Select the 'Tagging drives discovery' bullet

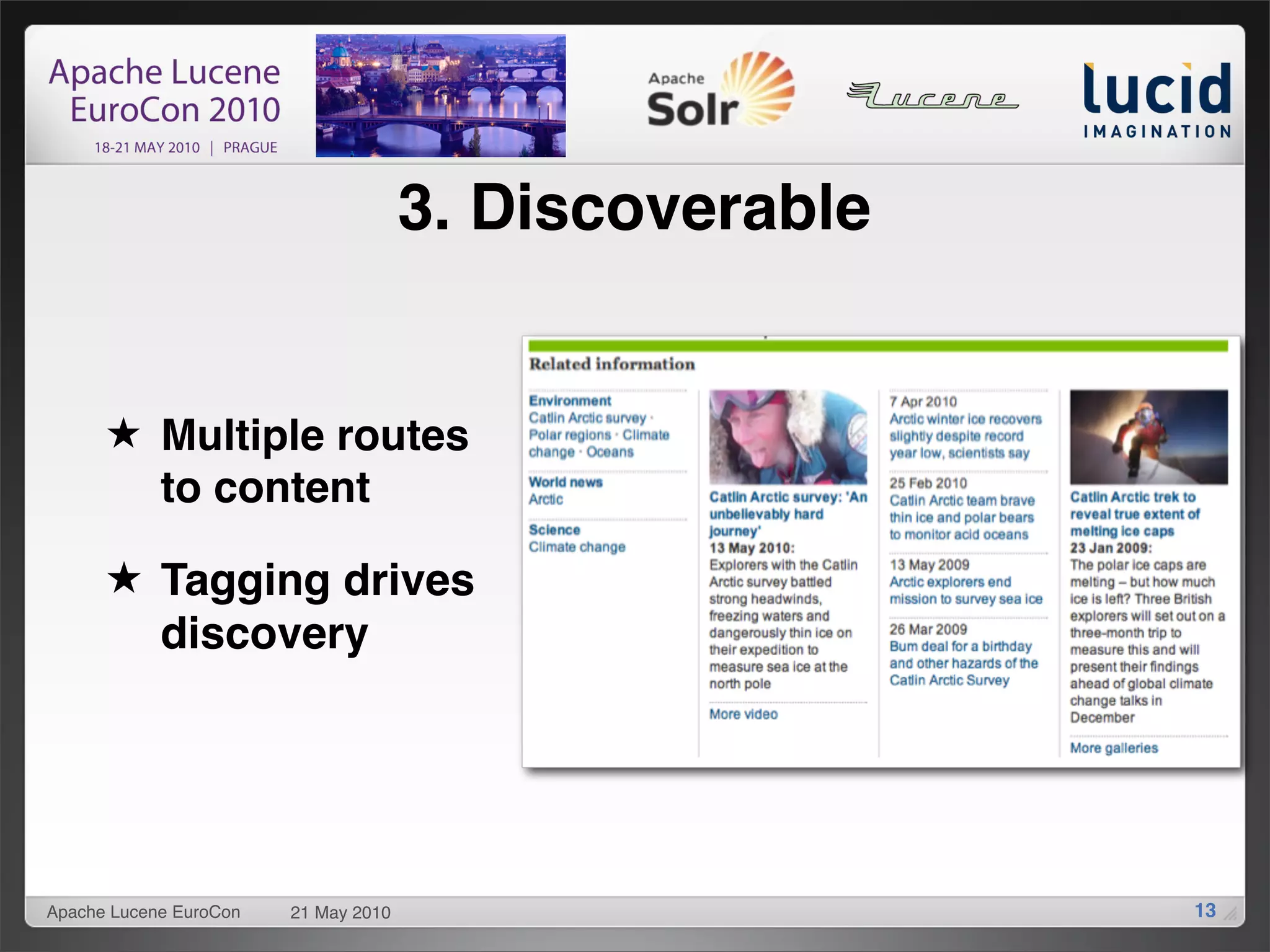click(x=317, y=607)
